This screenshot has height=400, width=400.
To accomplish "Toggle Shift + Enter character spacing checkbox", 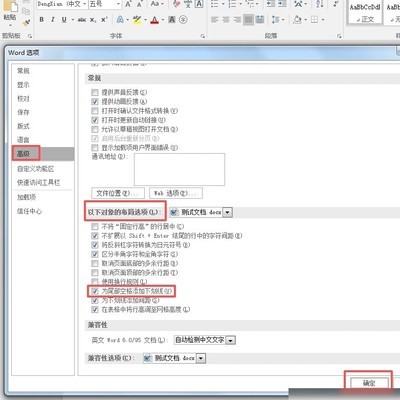I will [95, 236].
